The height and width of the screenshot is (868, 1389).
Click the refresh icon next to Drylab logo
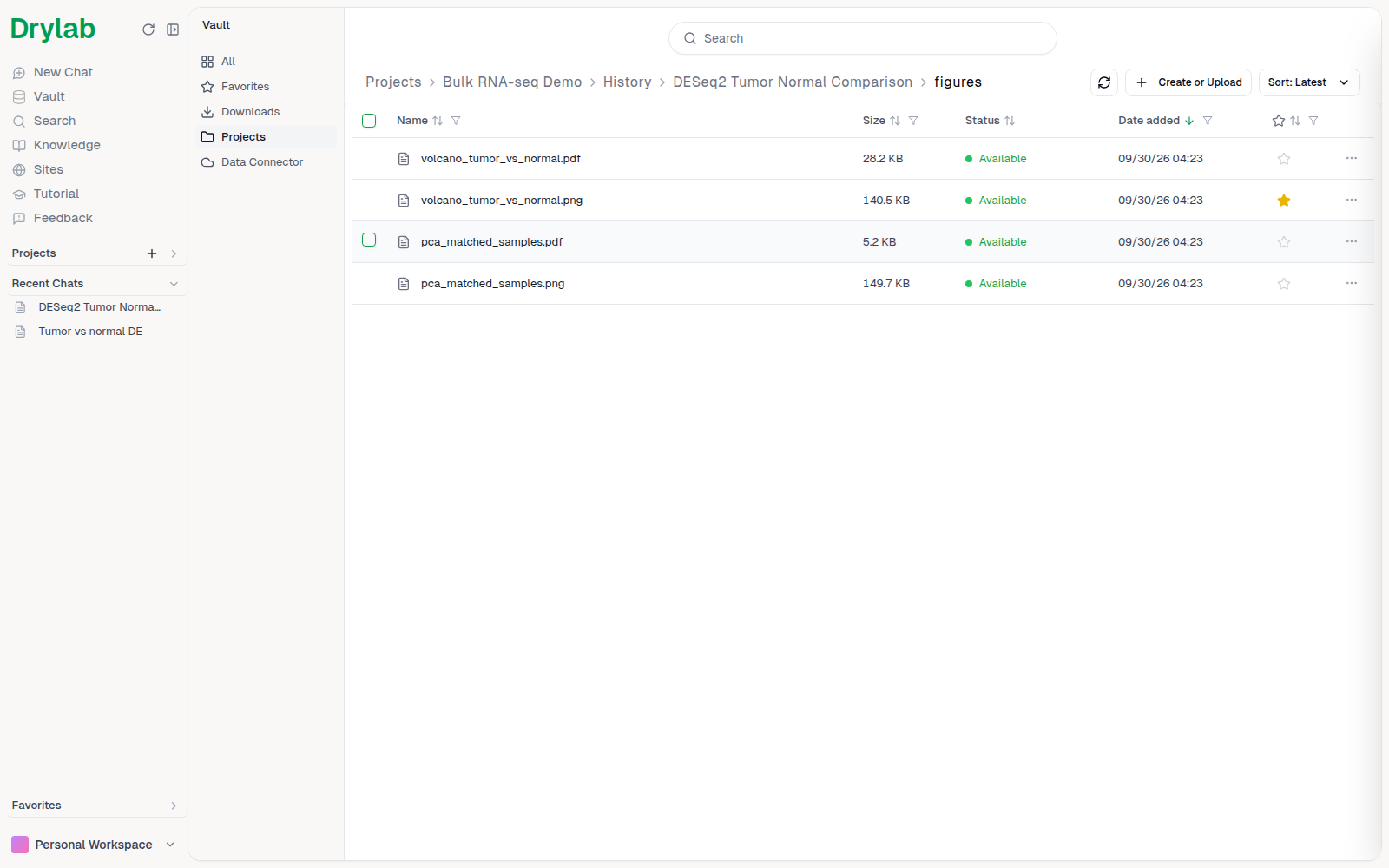(x=148, y=30)
